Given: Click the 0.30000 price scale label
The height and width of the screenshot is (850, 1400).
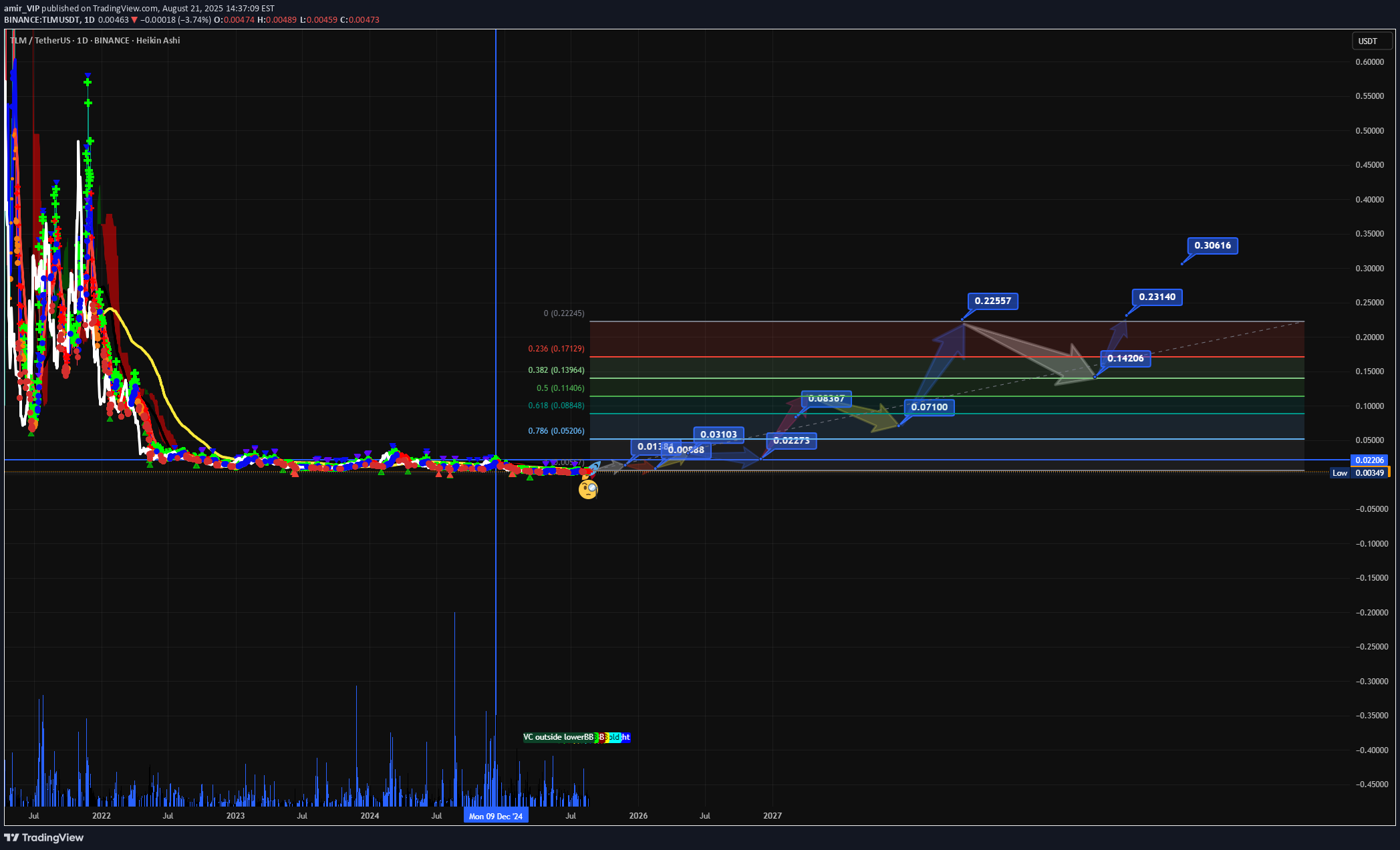Looking at the screenshot, I should (1369, 269).
